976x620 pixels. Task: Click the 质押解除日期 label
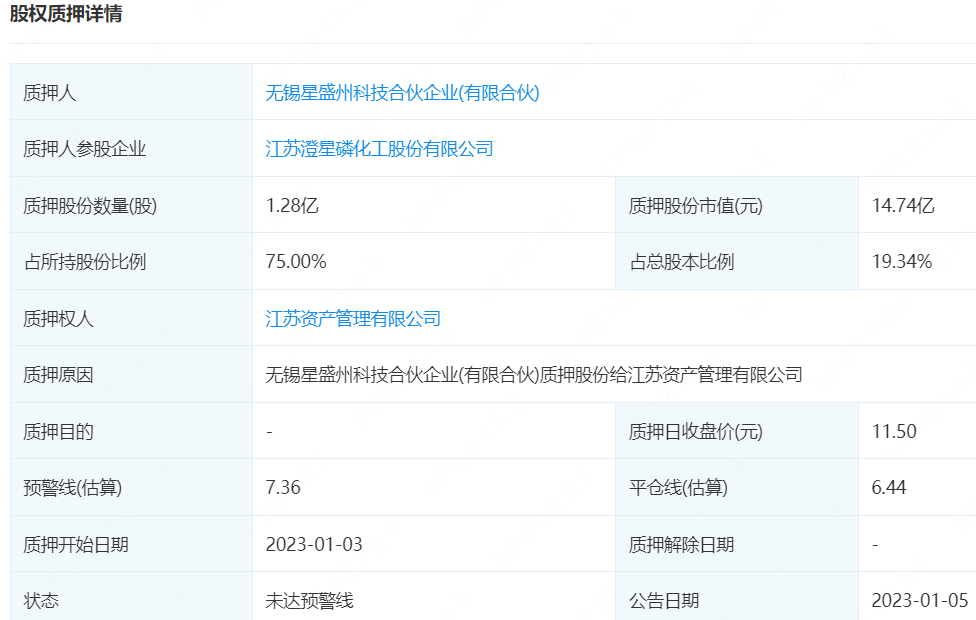(681, 545)
